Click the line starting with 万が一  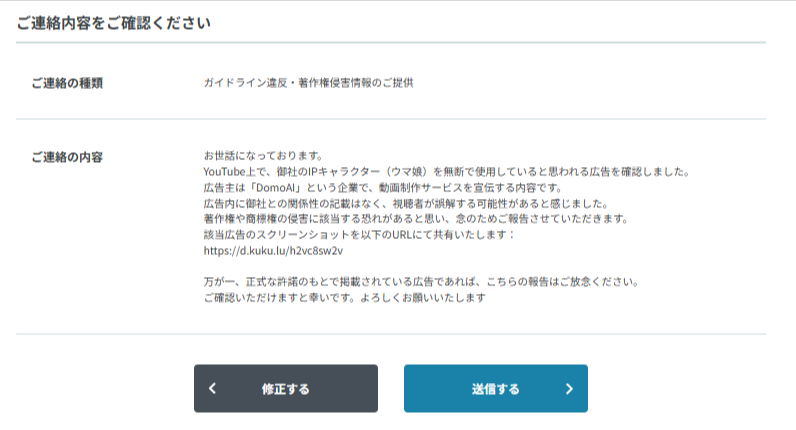click(420, 282)
